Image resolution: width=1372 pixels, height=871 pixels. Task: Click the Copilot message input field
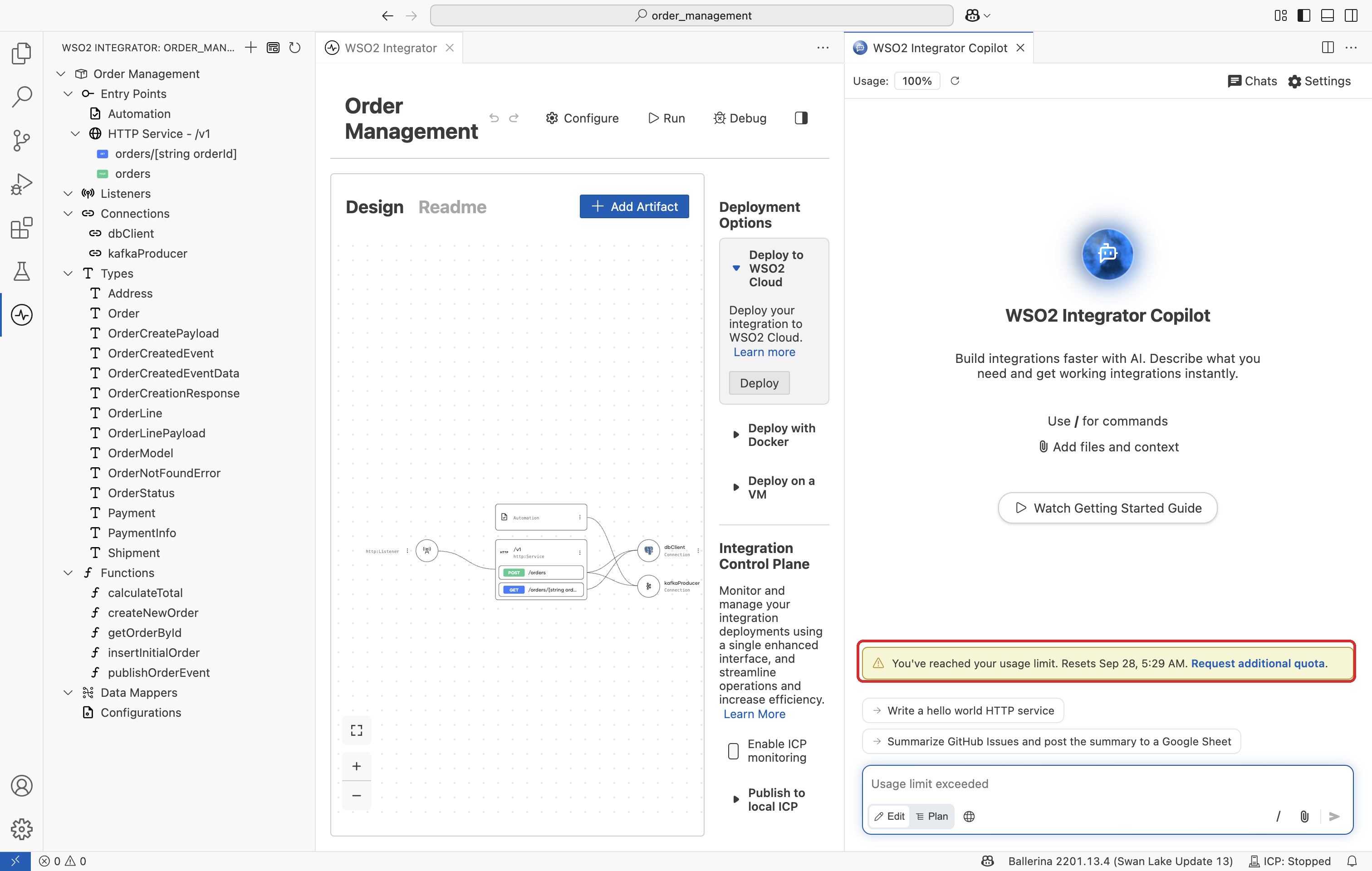click(x=1107, y=784)
